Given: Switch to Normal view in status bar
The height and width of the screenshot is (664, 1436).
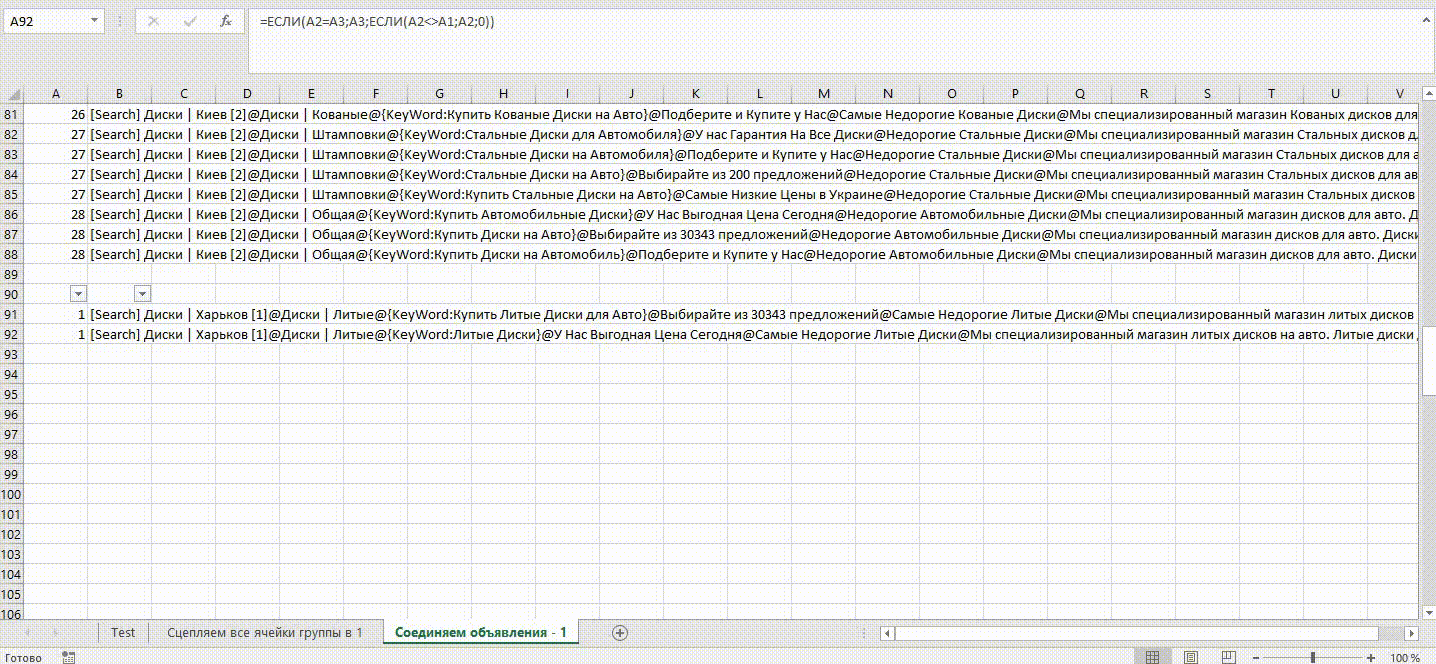Looking at the screenshot, I should pos(1152,657).
